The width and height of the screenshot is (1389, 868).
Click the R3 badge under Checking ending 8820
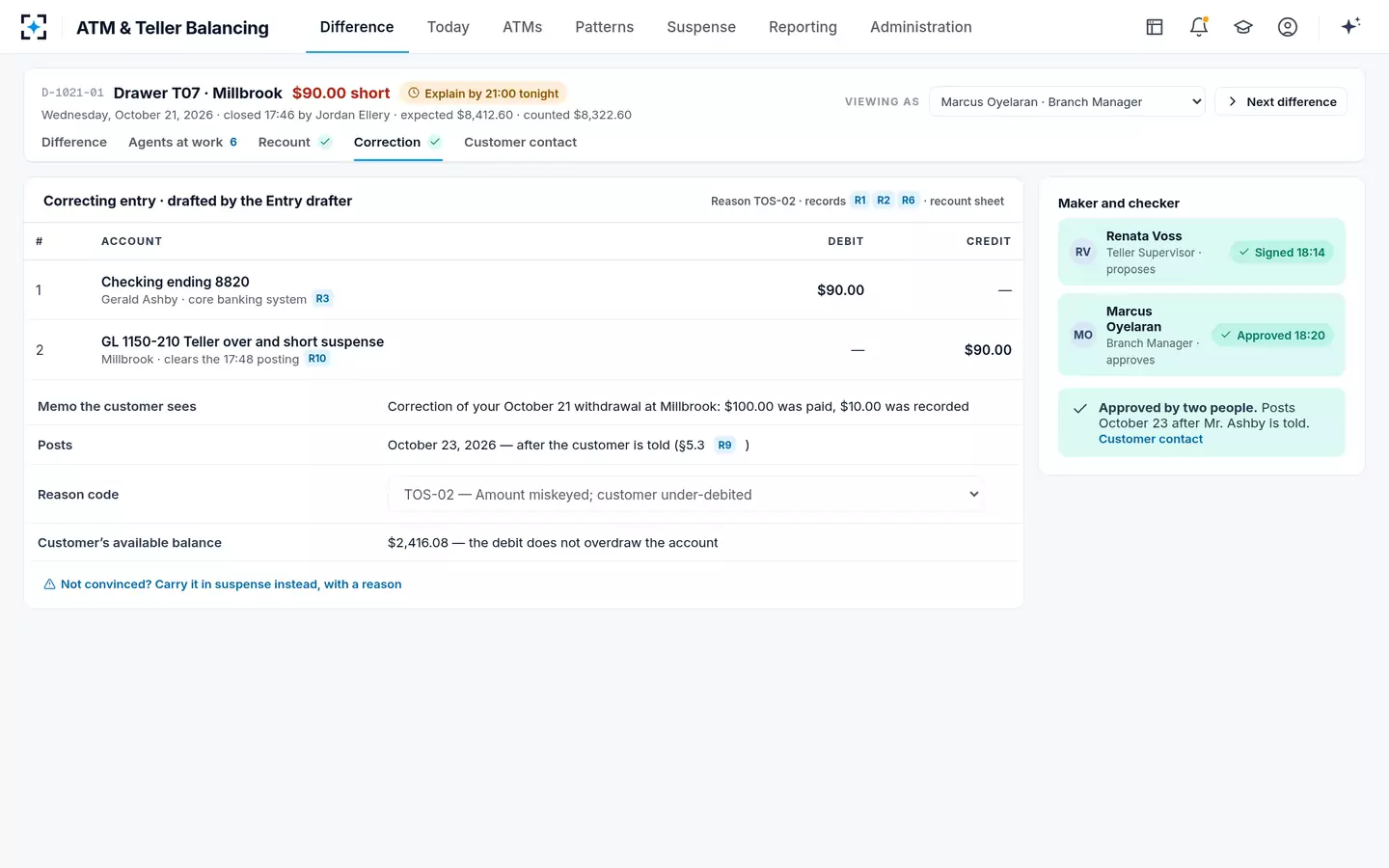click(x=322, y=299)
